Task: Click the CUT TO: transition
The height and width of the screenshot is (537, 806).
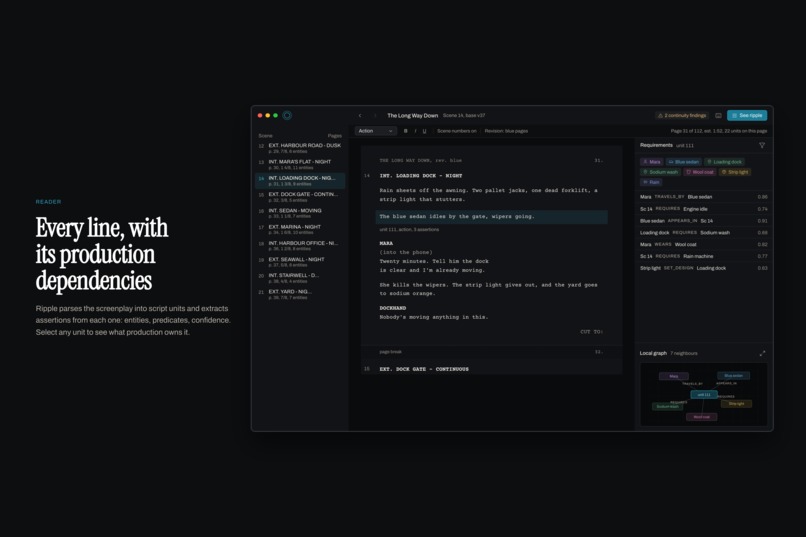Action: coord(592,332)
